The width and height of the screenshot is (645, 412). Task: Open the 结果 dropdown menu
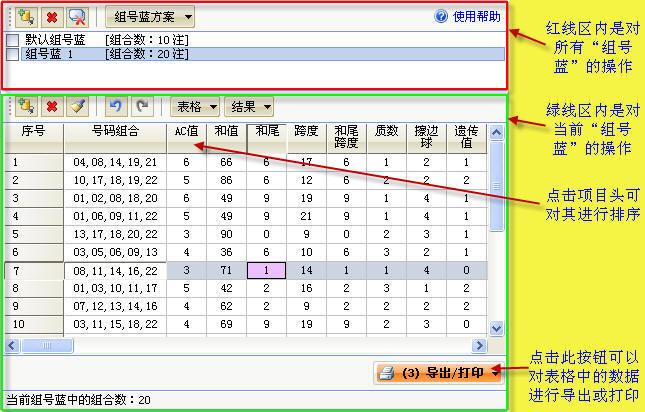pos(251,106)
